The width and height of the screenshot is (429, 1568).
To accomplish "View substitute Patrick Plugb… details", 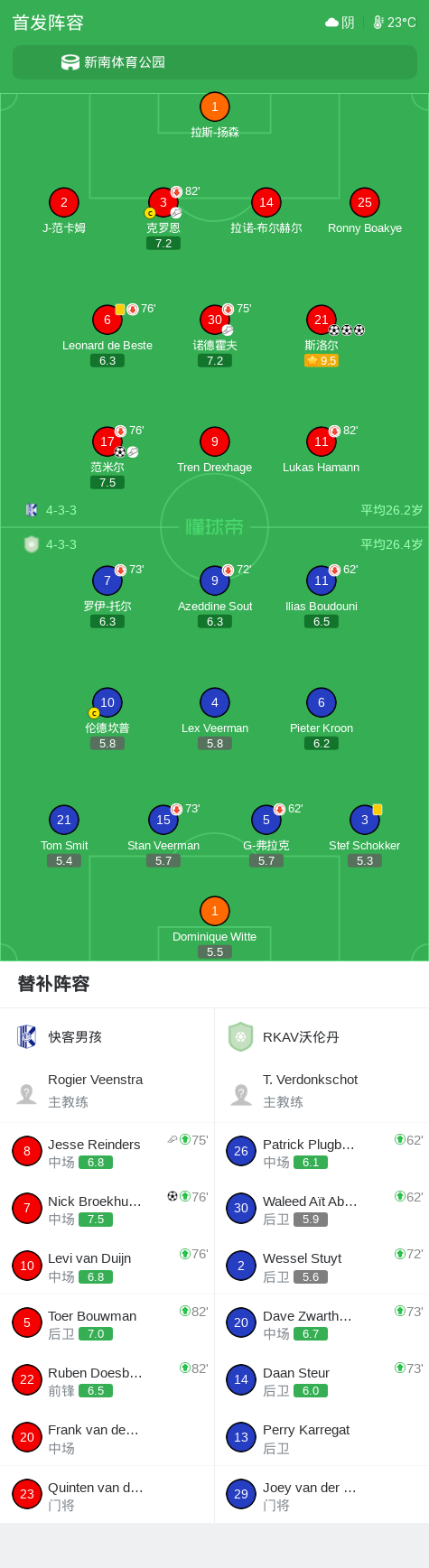I will pyautogui.click(x=322, y=1151).
